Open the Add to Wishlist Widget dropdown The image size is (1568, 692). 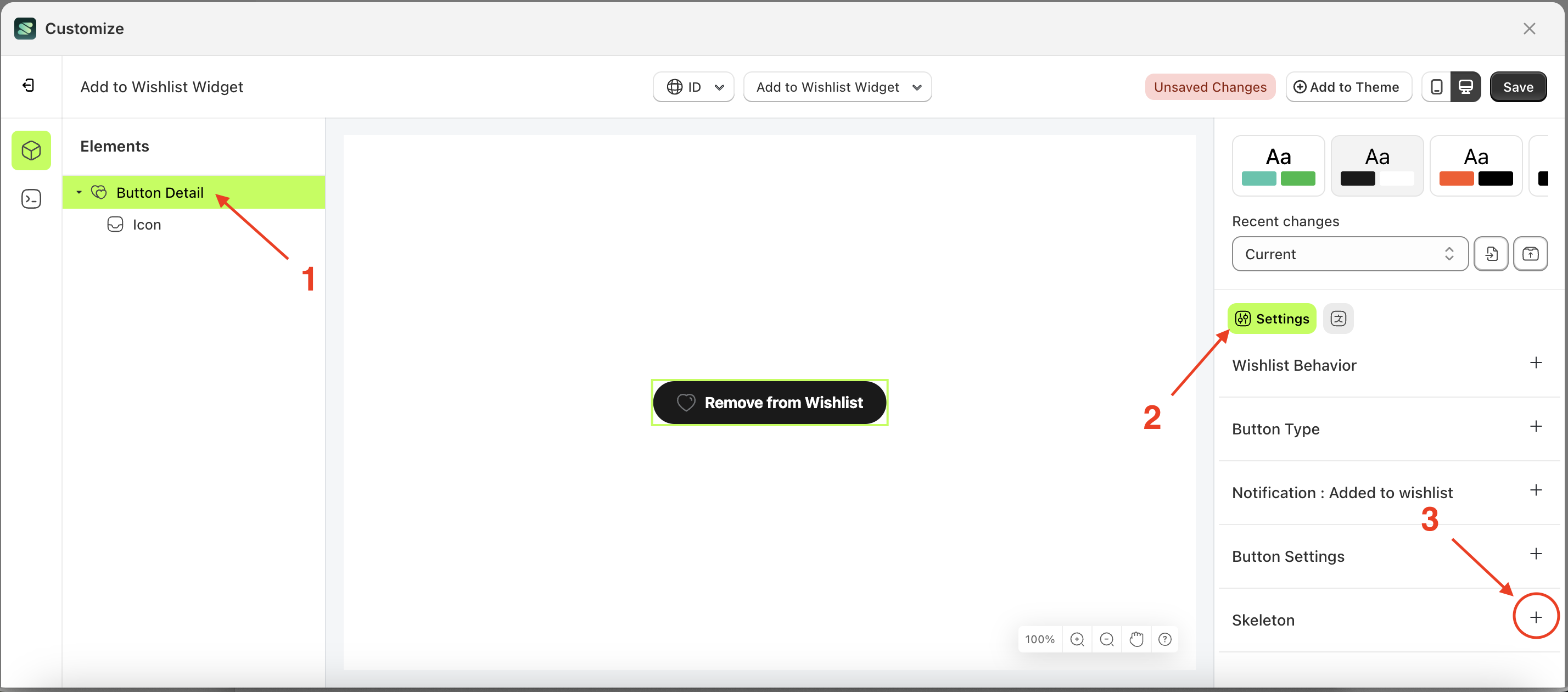pos(838,87)
